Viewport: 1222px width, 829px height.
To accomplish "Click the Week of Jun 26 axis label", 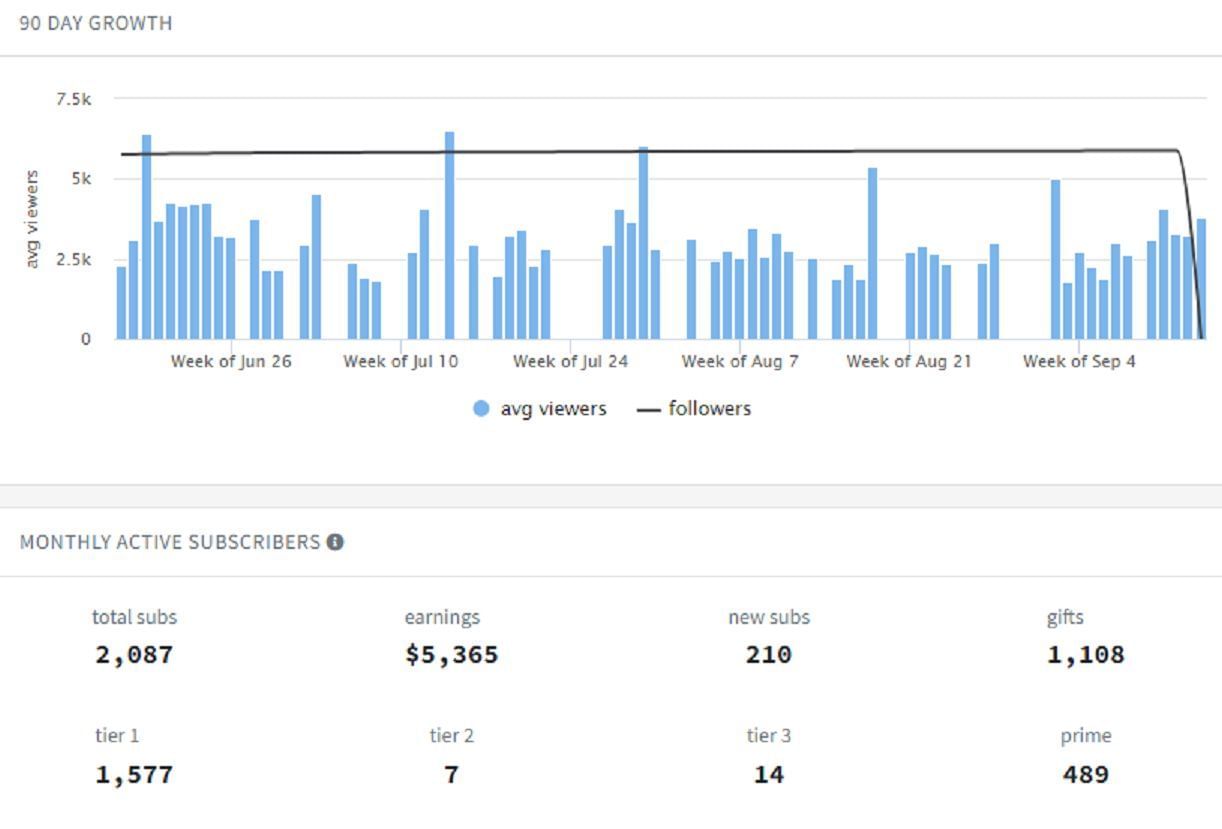I will click(x=231, y=362).
